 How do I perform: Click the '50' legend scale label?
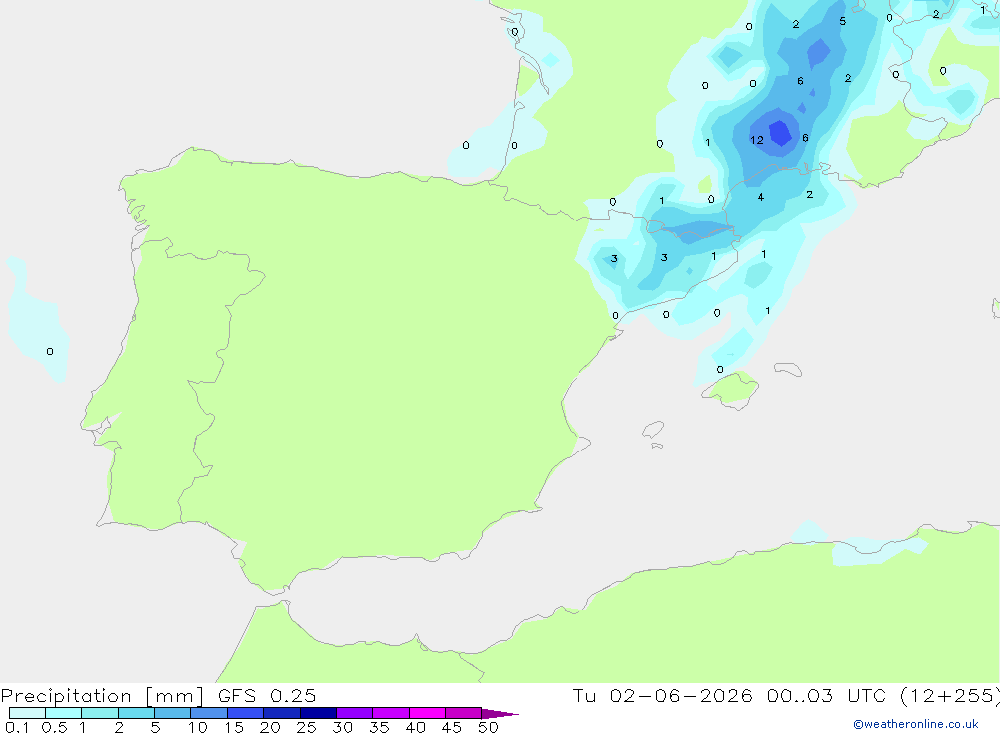[x=489, y=727]
